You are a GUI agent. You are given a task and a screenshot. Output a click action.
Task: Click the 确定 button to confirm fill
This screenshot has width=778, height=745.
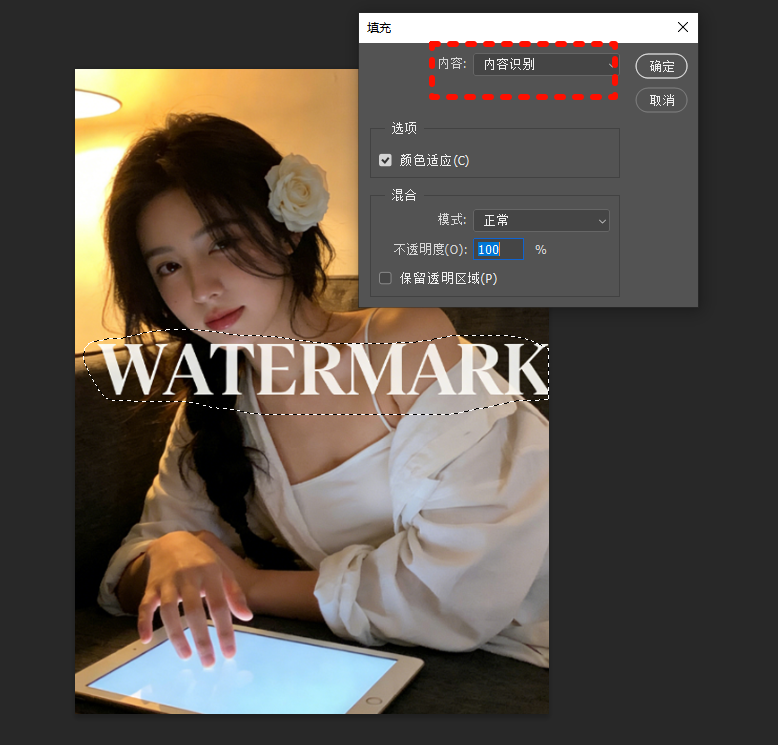[661, 66]
